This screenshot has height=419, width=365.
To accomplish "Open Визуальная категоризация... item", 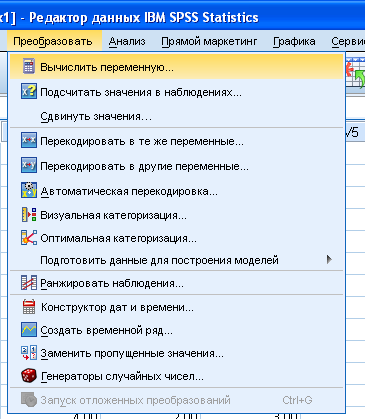I will click(176, 215).
